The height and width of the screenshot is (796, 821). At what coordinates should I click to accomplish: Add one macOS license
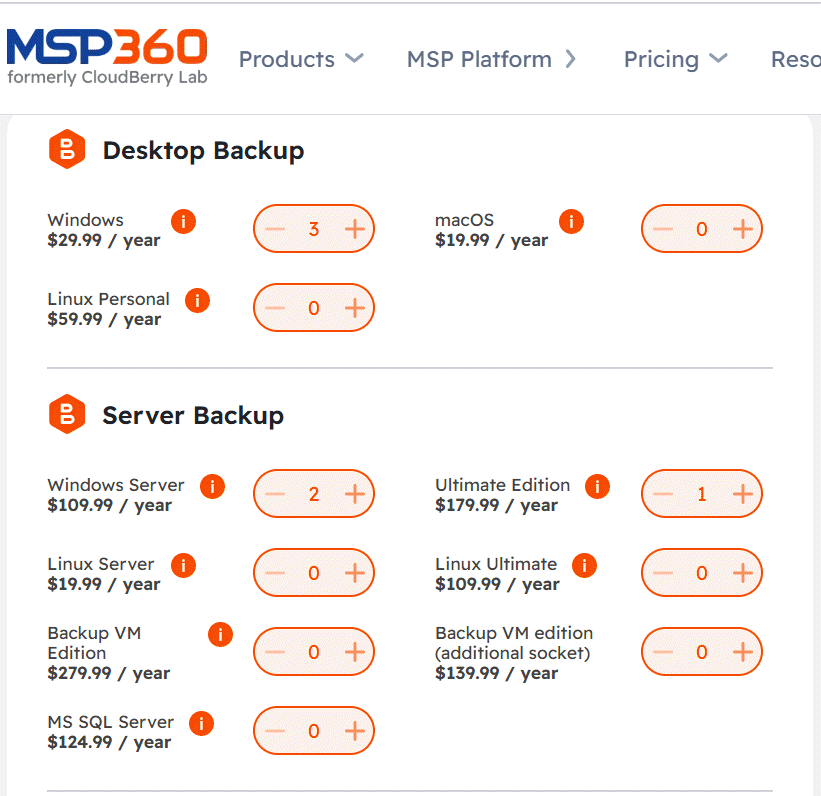point(742,229)
